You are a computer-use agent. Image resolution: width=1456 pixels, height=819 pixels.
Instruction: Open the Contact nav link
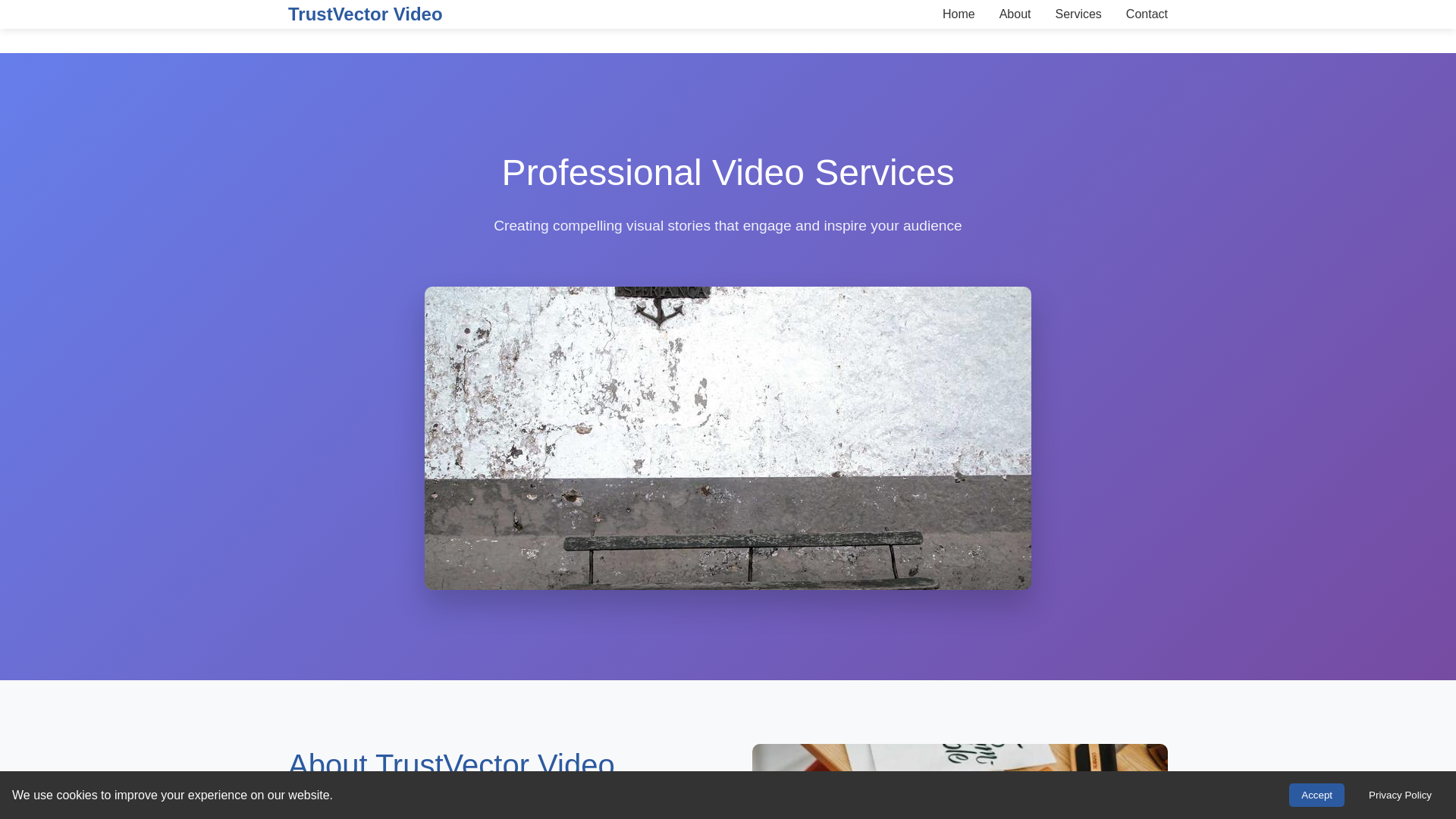[1146, 14]
